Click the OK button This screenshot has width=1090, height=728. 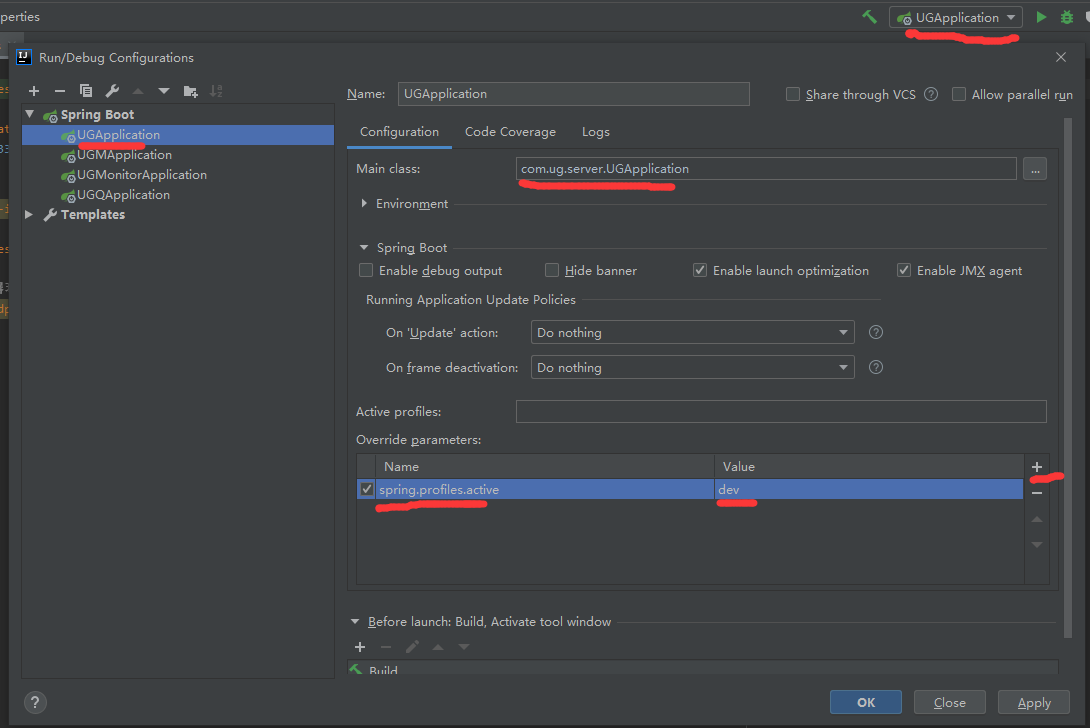(x=865, y=702)
